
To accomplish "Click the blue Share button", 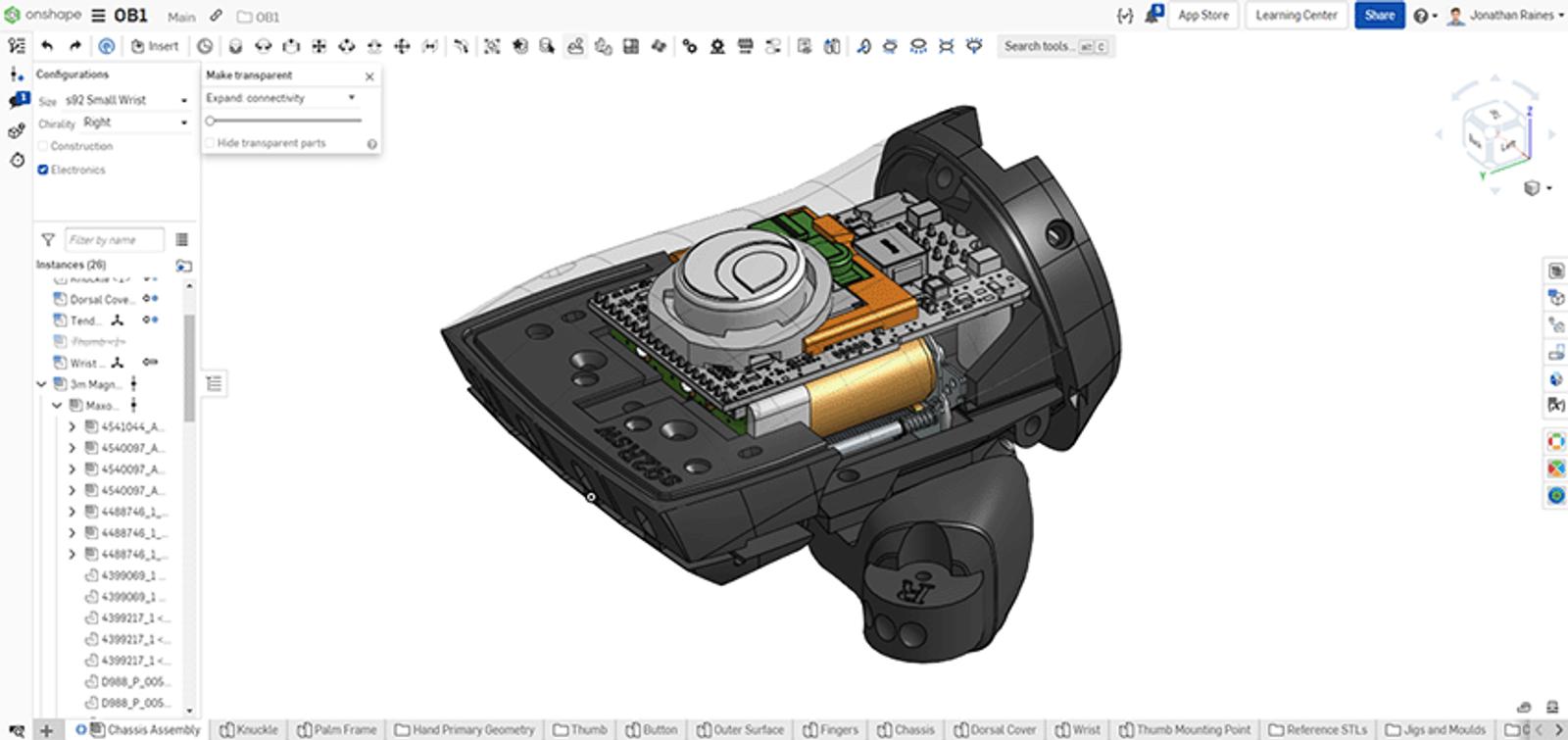I will point(1379,16).
